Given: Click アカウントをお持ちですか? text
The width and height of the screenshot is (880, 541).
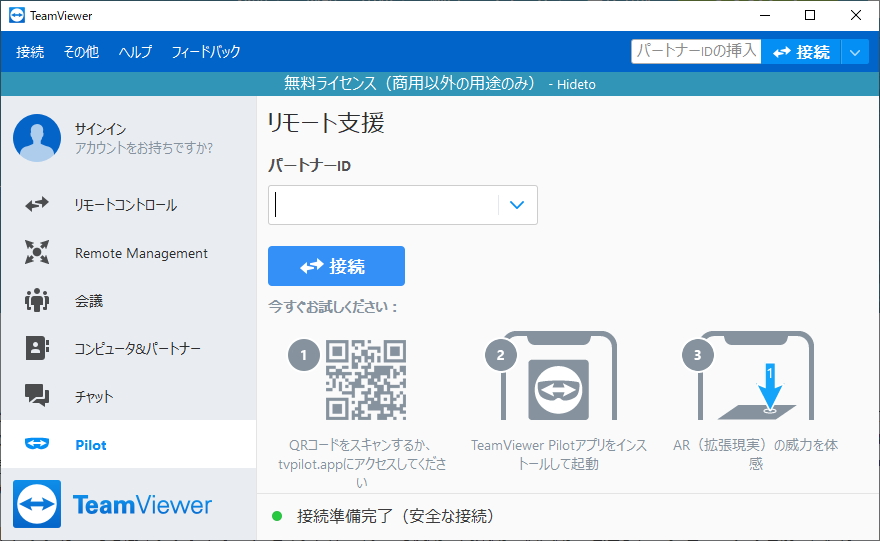Looking at the screenshot, I should click(144, 148).
